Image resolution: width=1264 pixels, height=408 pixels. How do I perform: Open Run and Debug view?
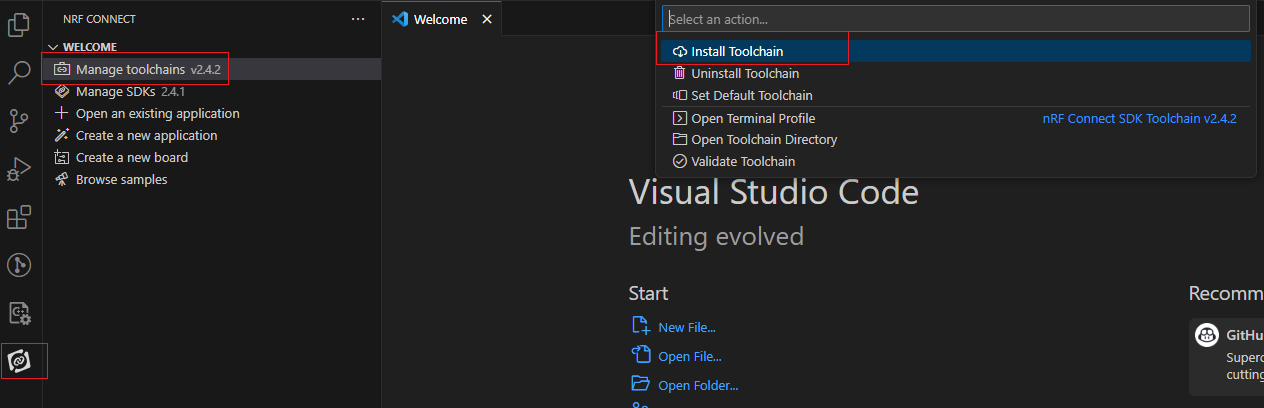pyautogui.click(x=19, y=169)
